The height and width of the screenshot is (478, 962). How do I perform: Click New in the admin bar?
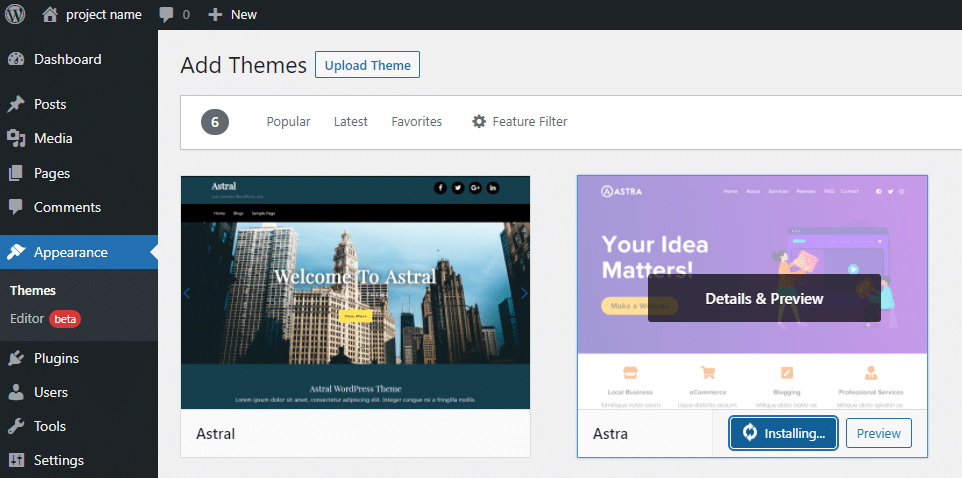coord(244,15)
